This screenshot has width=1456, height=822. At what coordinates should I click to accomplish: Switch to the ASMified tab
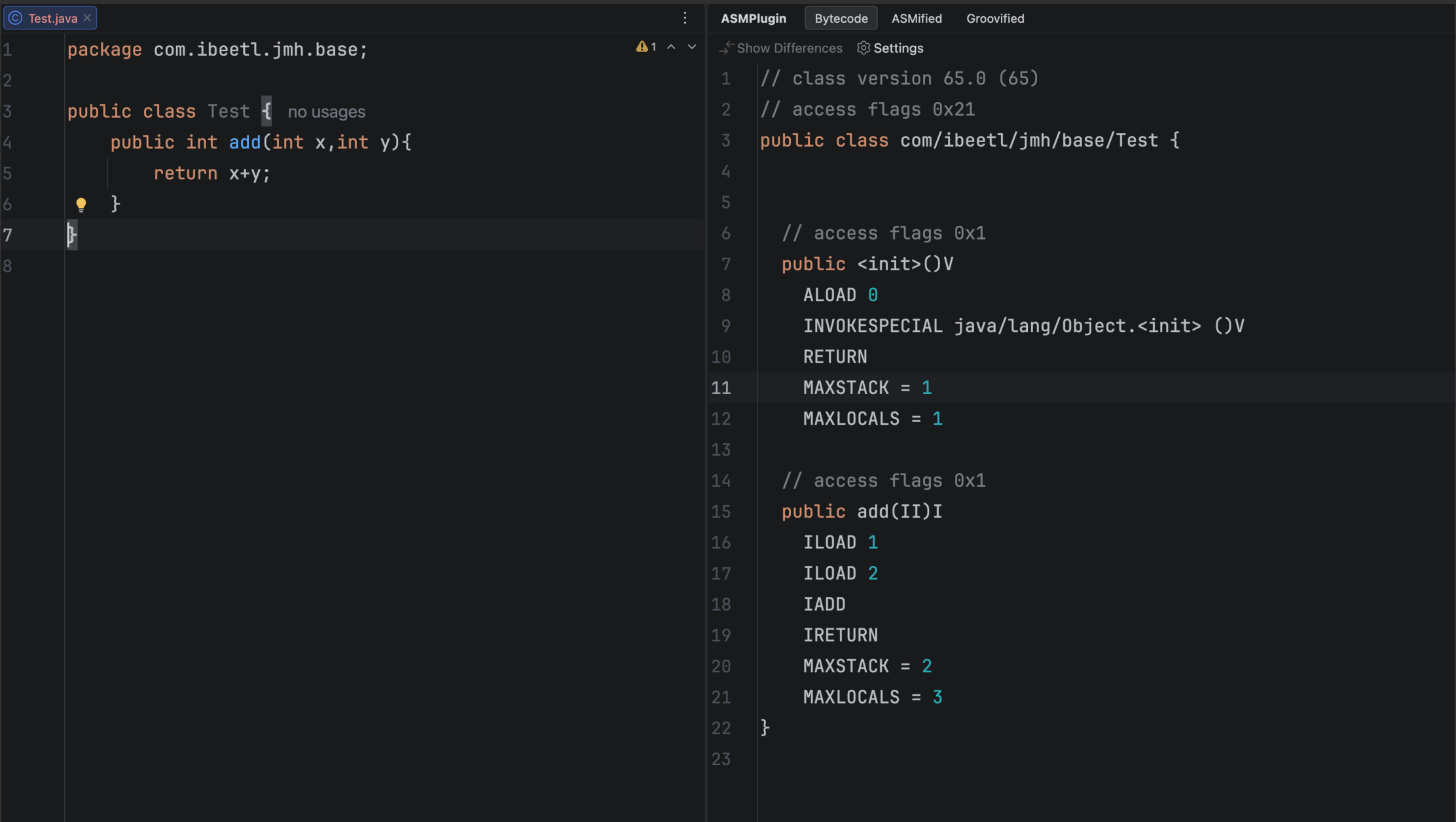click(x=917, y=18)
